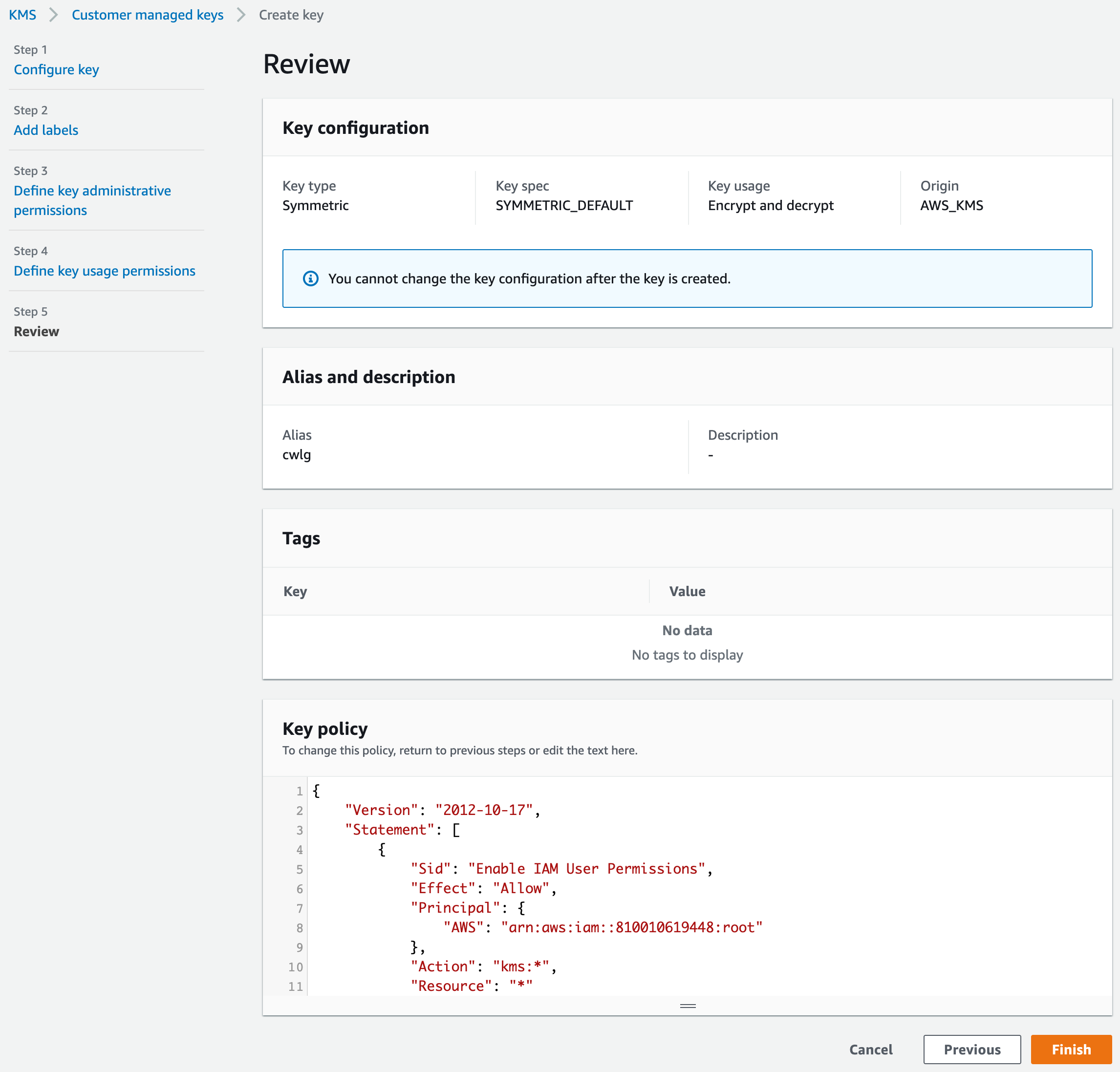Click the Key policy section header
Viewport: 1120px width, 1072px height.
click(x=324, y=729)
